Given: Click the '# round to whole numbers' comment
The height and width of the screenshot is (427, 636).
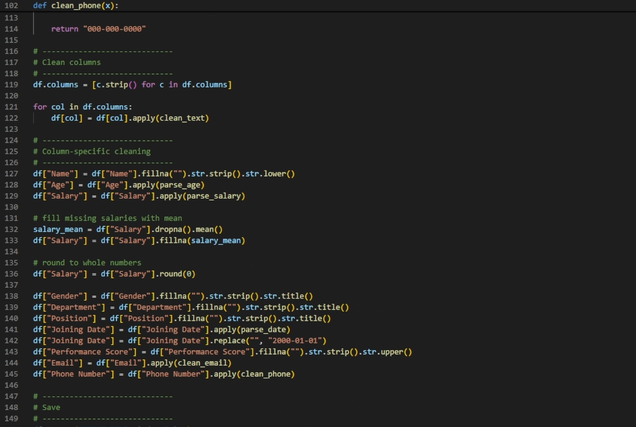Looking at the screenshot, I should pos(86,262).
